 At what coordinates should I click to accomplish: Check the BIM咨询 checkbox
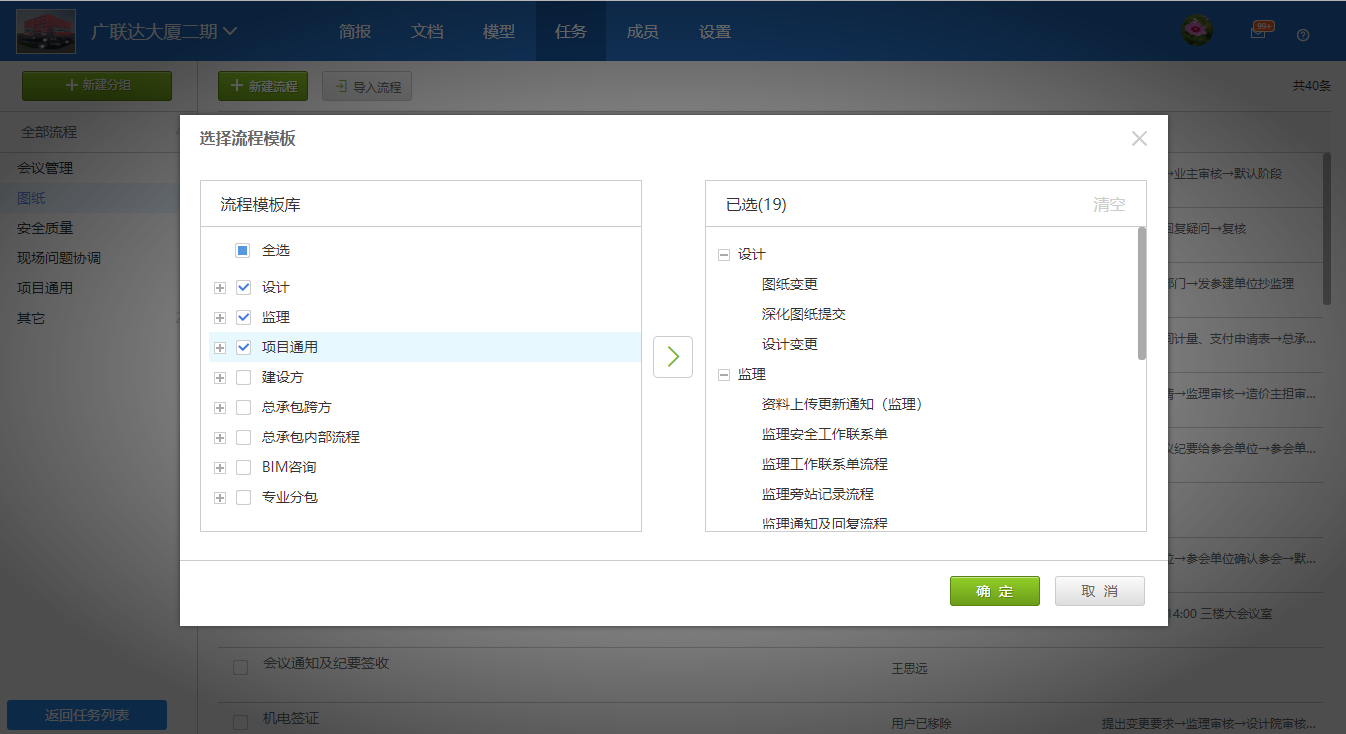243,468
